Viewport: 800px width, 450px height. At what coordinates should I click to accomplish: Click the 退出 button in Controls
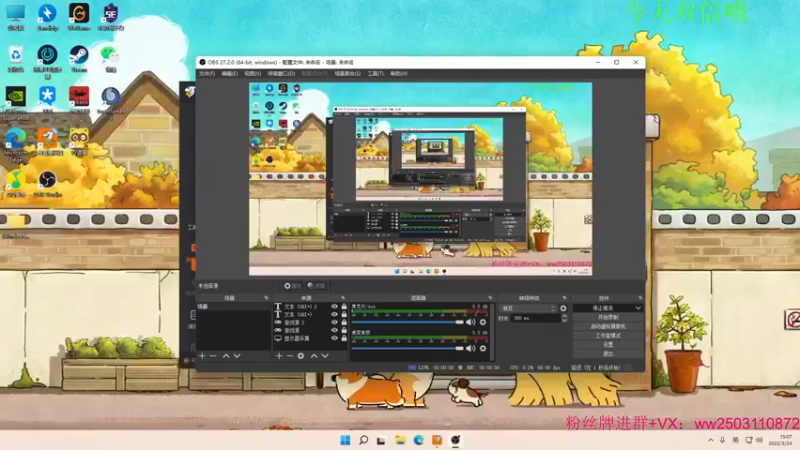[x=608, y=354]
